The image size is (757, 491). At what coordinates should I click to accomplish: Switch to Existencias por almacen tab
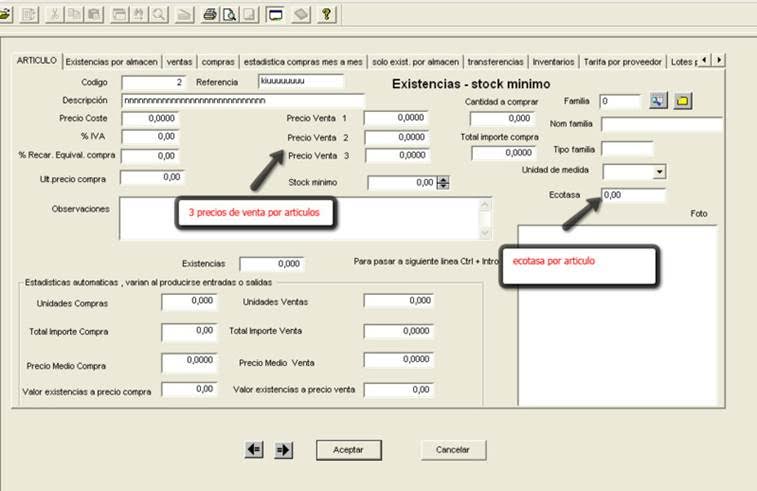pyautogui.click(x=113, y=62)
